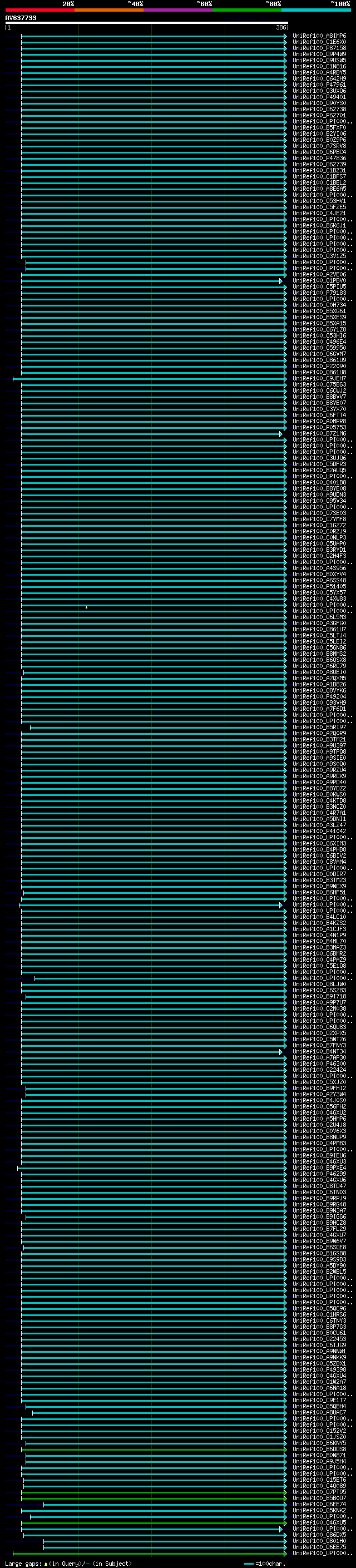Click the cyan ~100% identity color segment
Screen dimensions: 356x1568
pyautogui.click(x=316, y=10)
